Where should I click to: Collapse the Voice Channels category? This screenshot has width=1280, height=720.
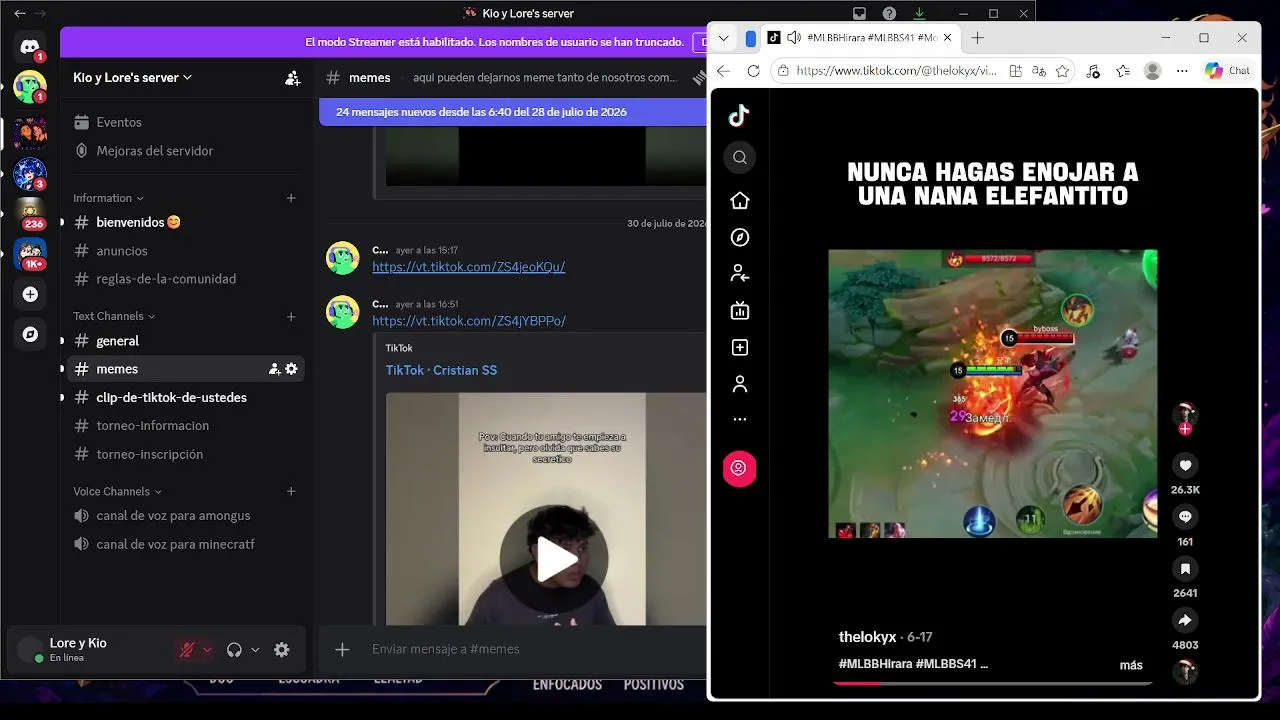click(x=117, y=492)
